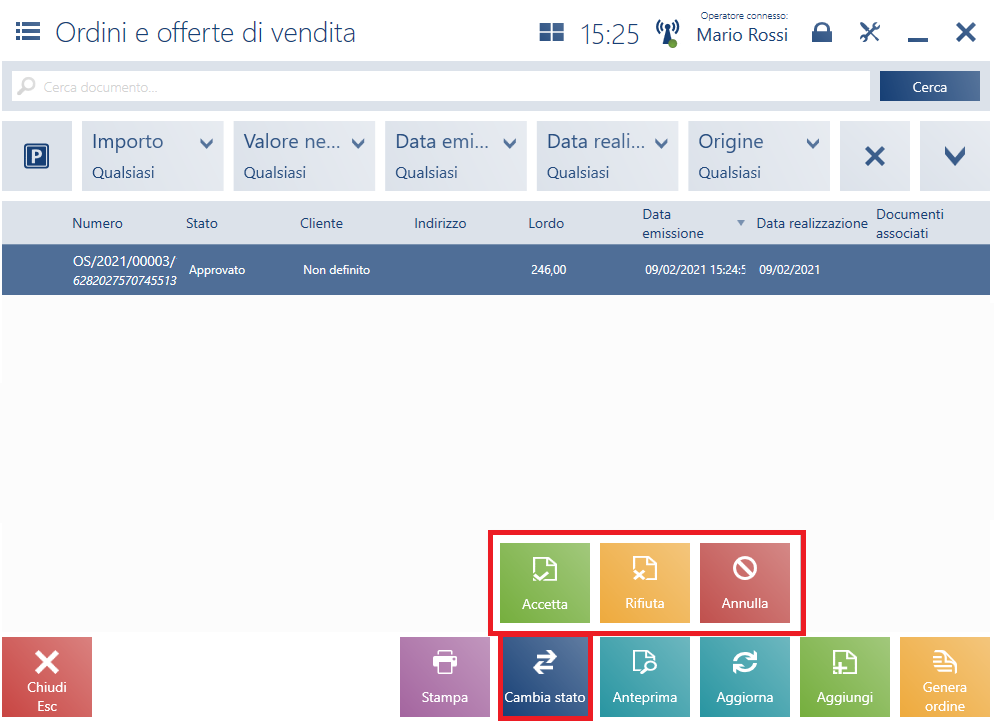The width and height of the screenshot is (998, 724).
Task: Click the search magnifier icon
Action: [x=26, y=86]
